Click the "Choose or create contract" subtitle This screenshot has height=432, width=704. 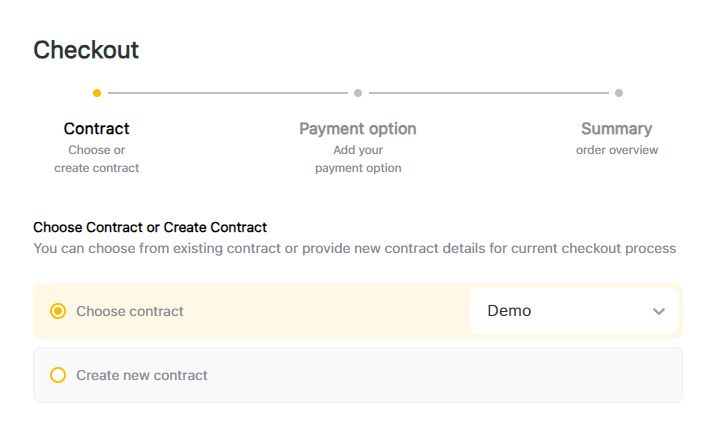[x=97, y=159]
